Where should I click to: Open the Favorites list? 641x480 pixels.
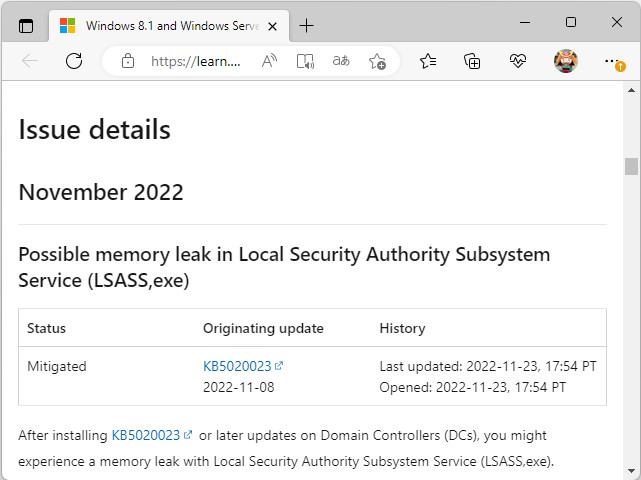pyautogui.click(x=428, y=61)
